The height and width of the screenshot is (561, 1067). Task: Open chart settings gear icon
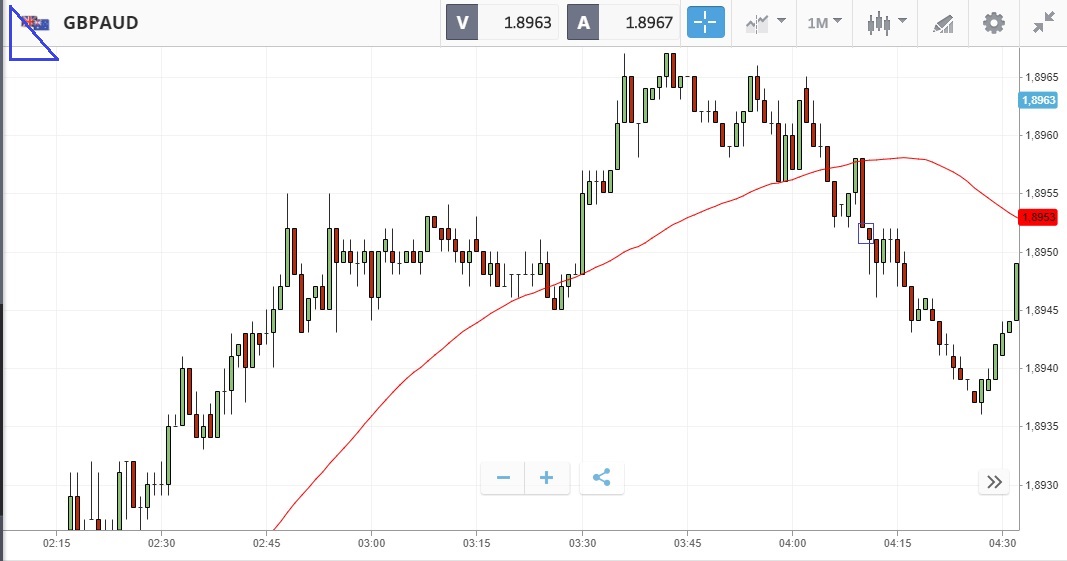coord(993,23)
